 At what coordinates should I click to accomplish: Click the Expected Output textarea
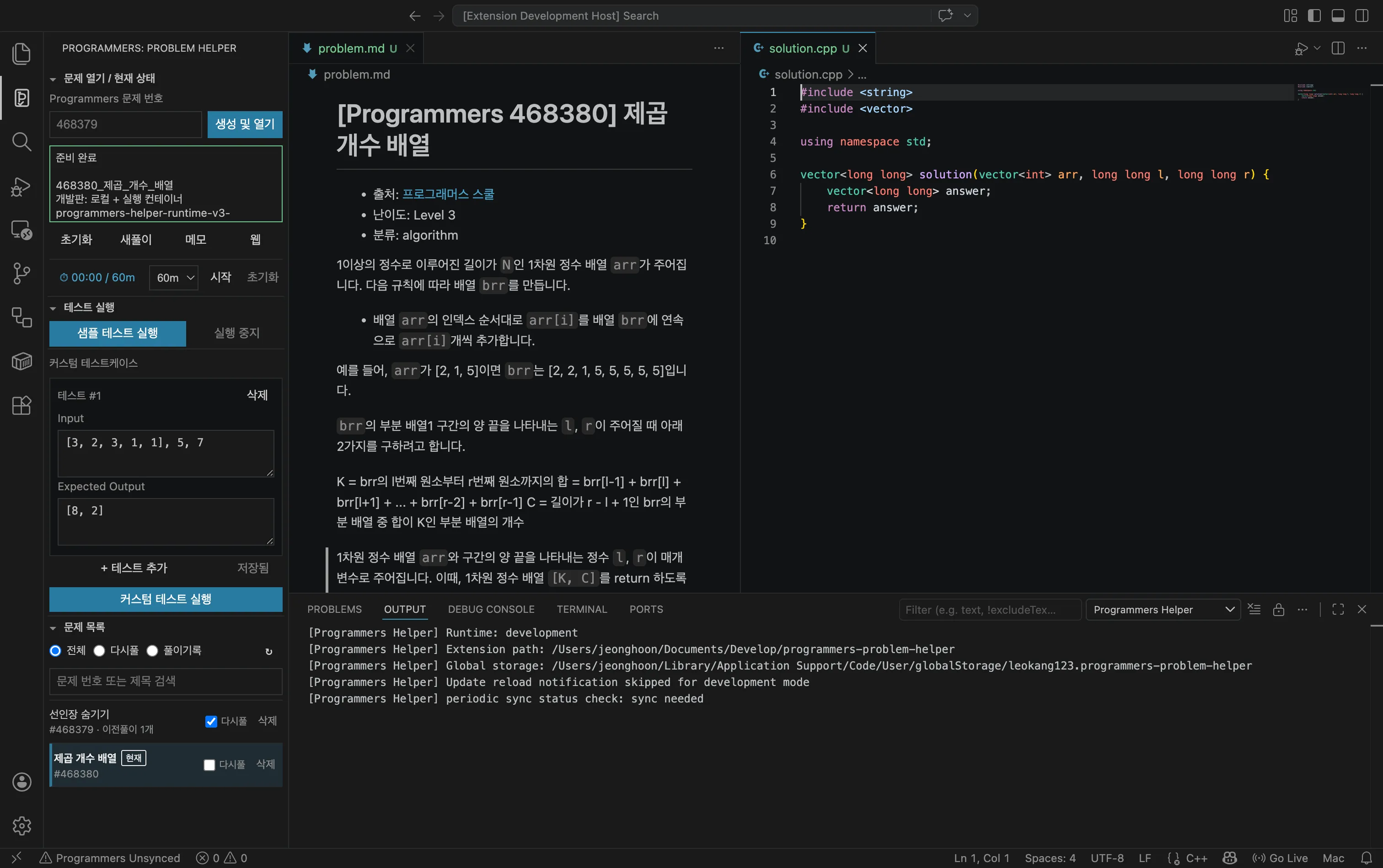coord(166,521)
